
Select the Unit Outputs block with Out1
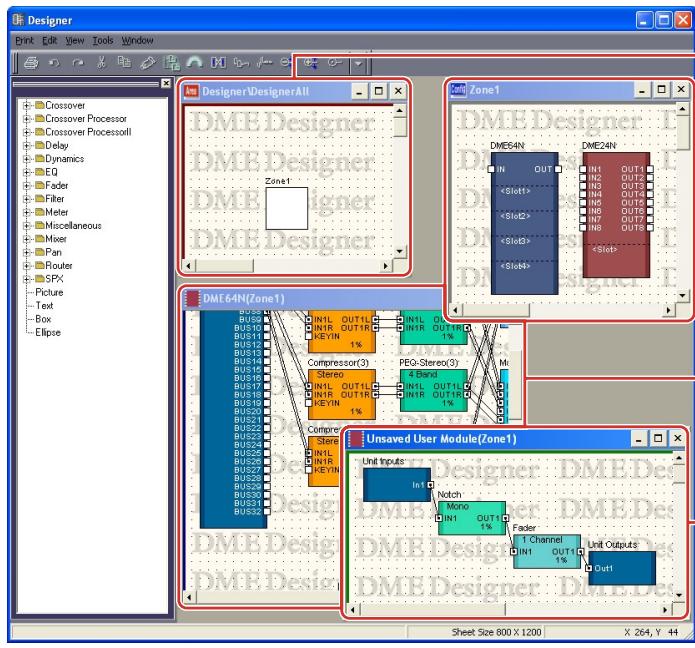(x=622, y=568)
